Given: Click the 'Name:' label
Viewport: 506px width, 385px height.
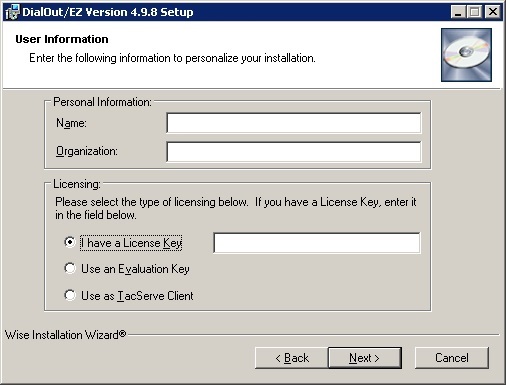Looking at the screenshot, I should coord(71,123).
